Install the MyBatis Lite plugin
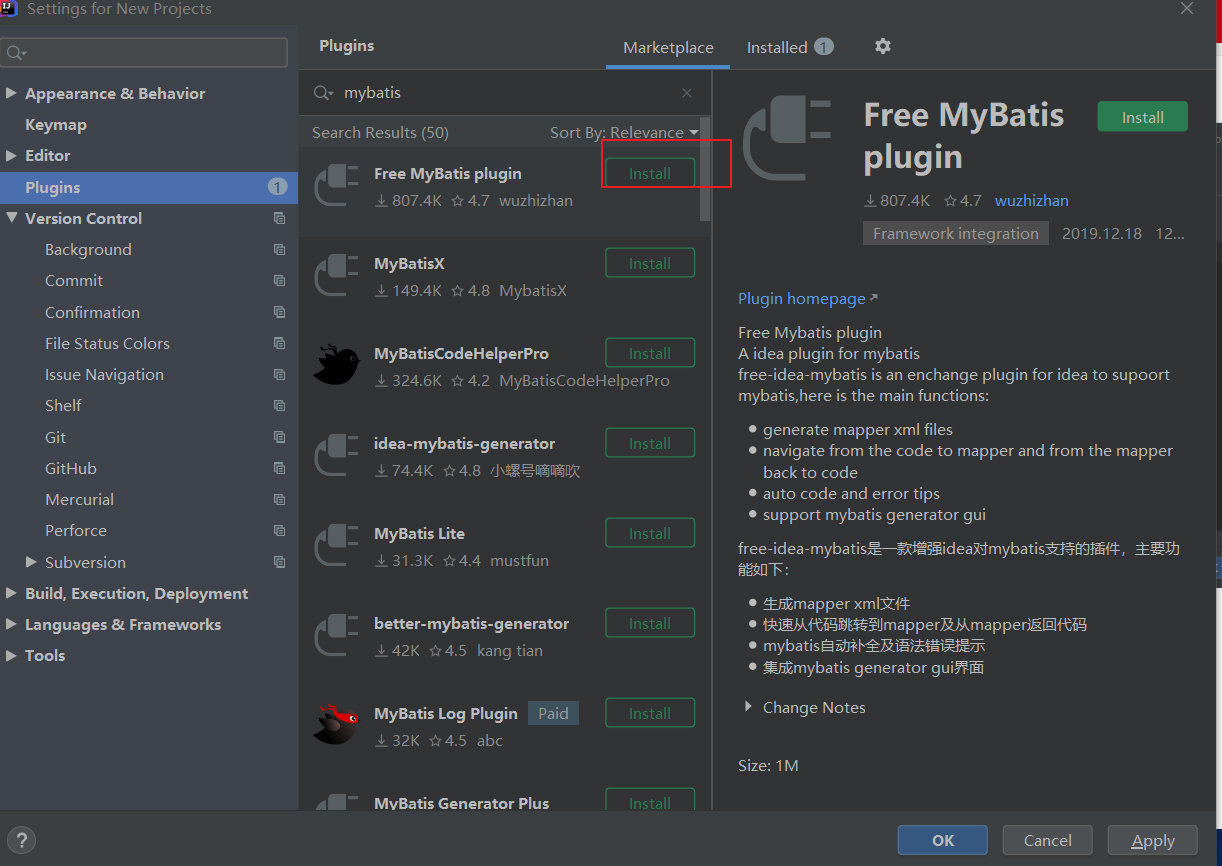This screenshot has width=1222, height=866. (x=650, y=533)
